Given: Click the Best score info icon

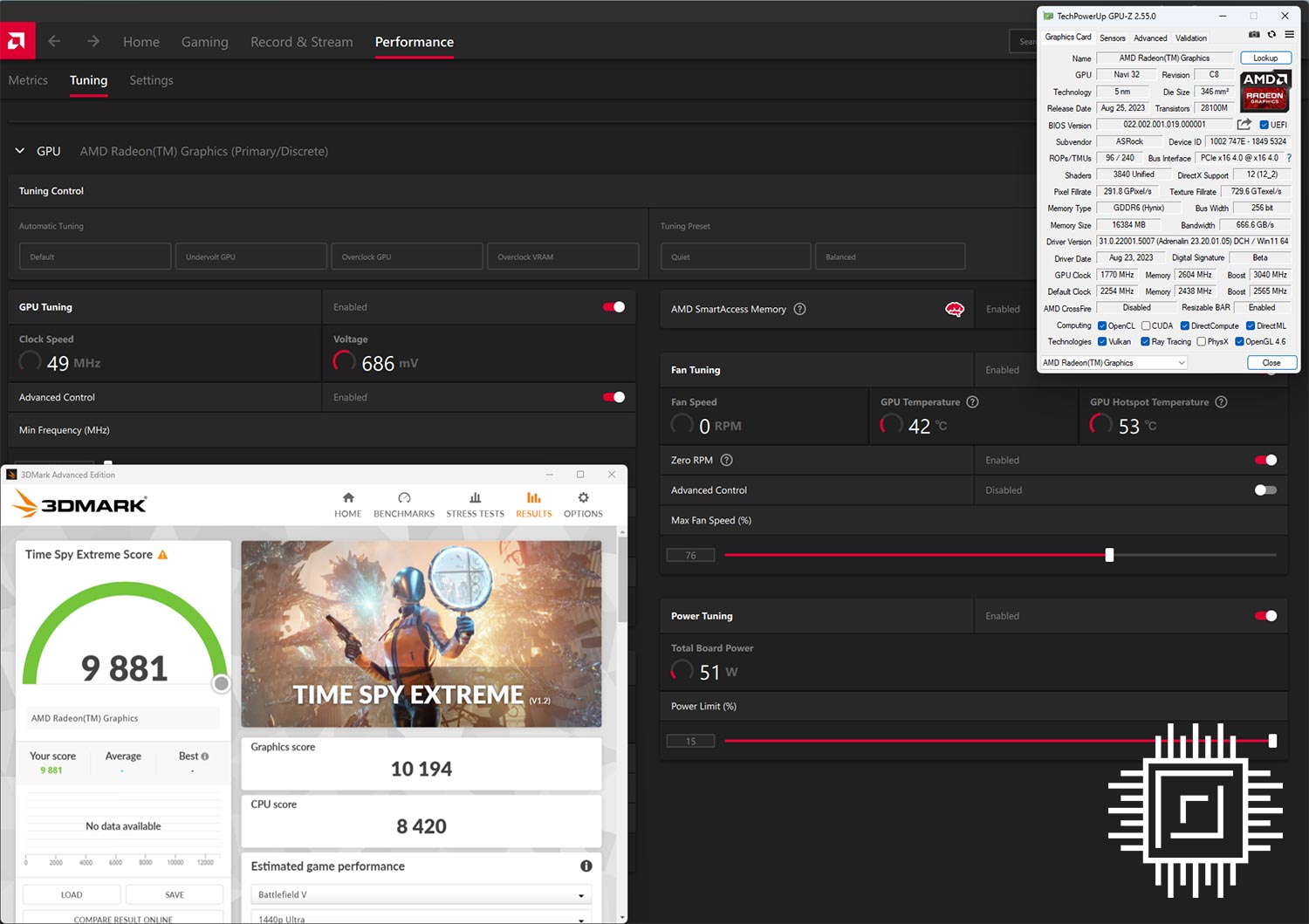Looking at the screenshot, I should click(205, 756).
